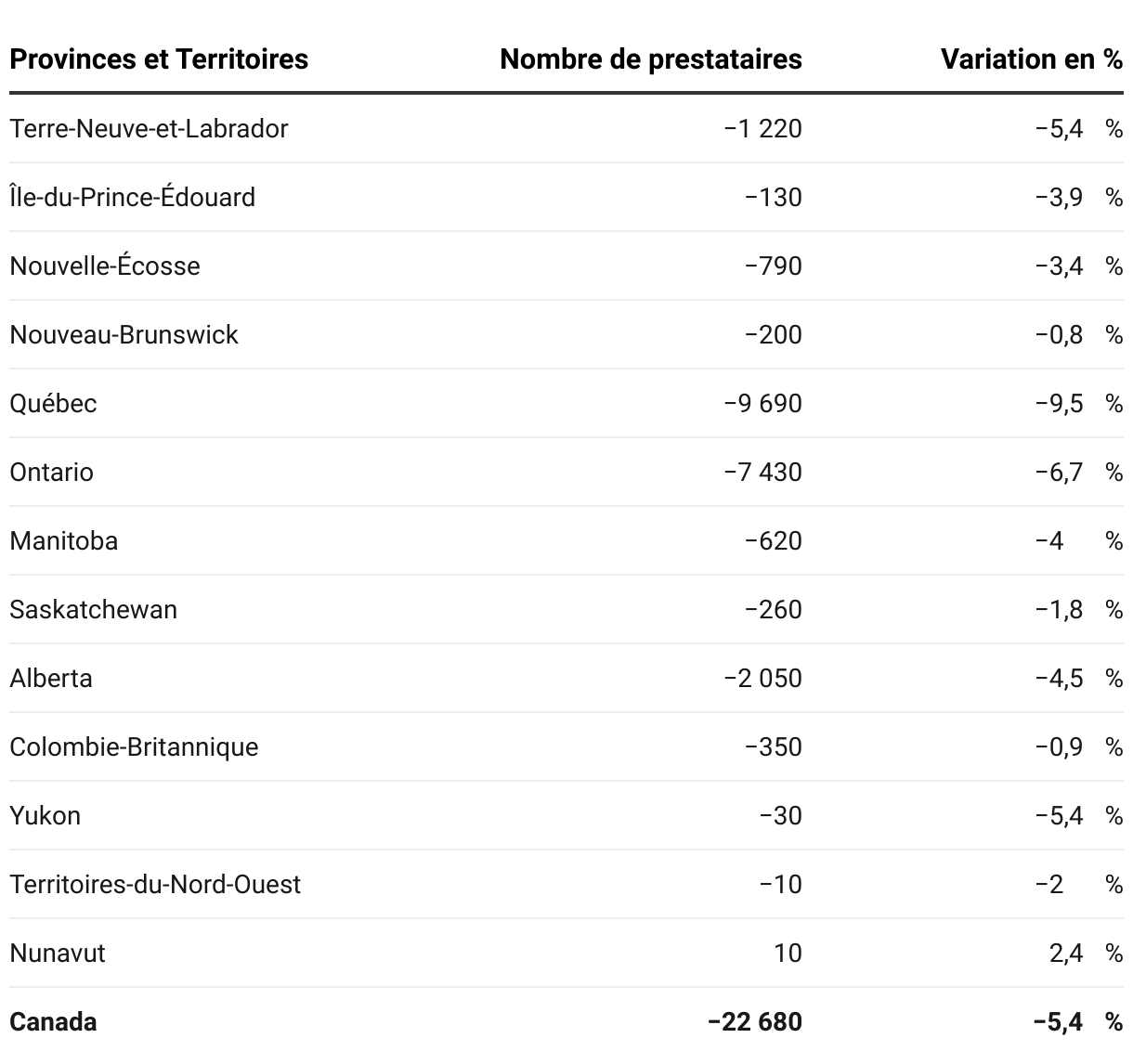Click the Provinces et Territoires column header
1133x1064 pixels.
point(159,59)
